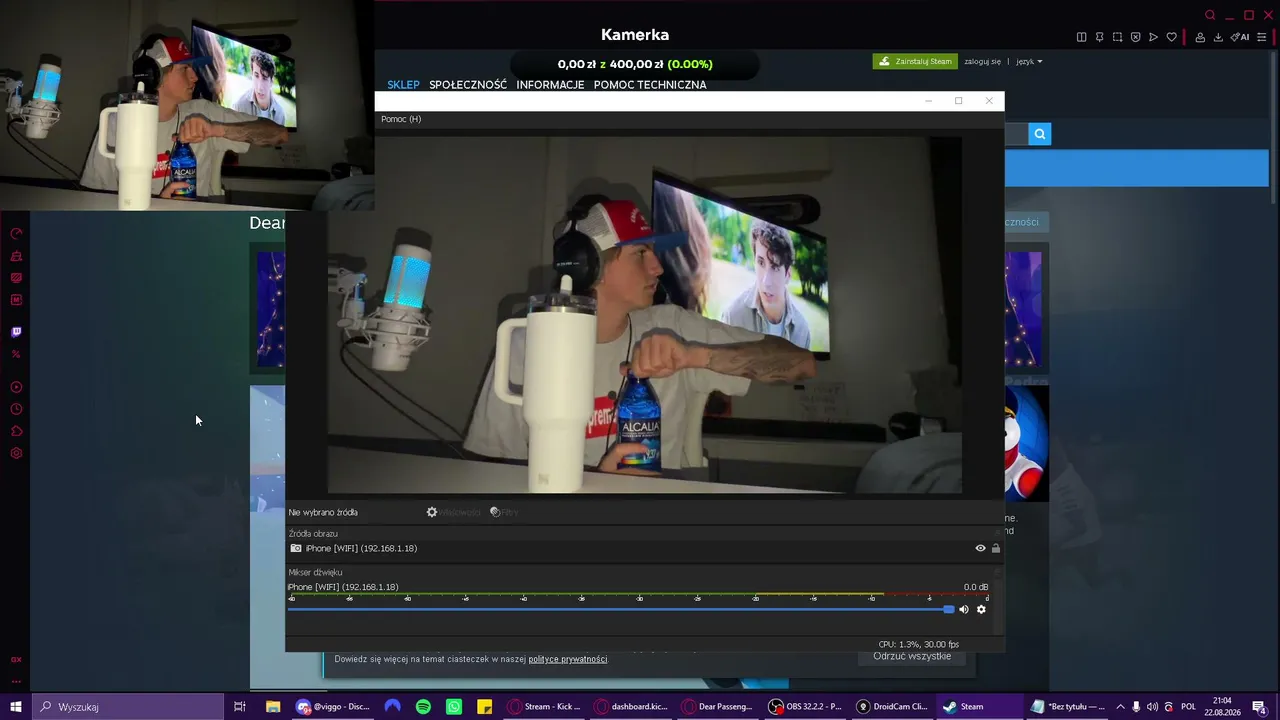Click the Windows Wyszukaj search box
1280x720 pixels.
pyautogui.click(x=130, y=707)
